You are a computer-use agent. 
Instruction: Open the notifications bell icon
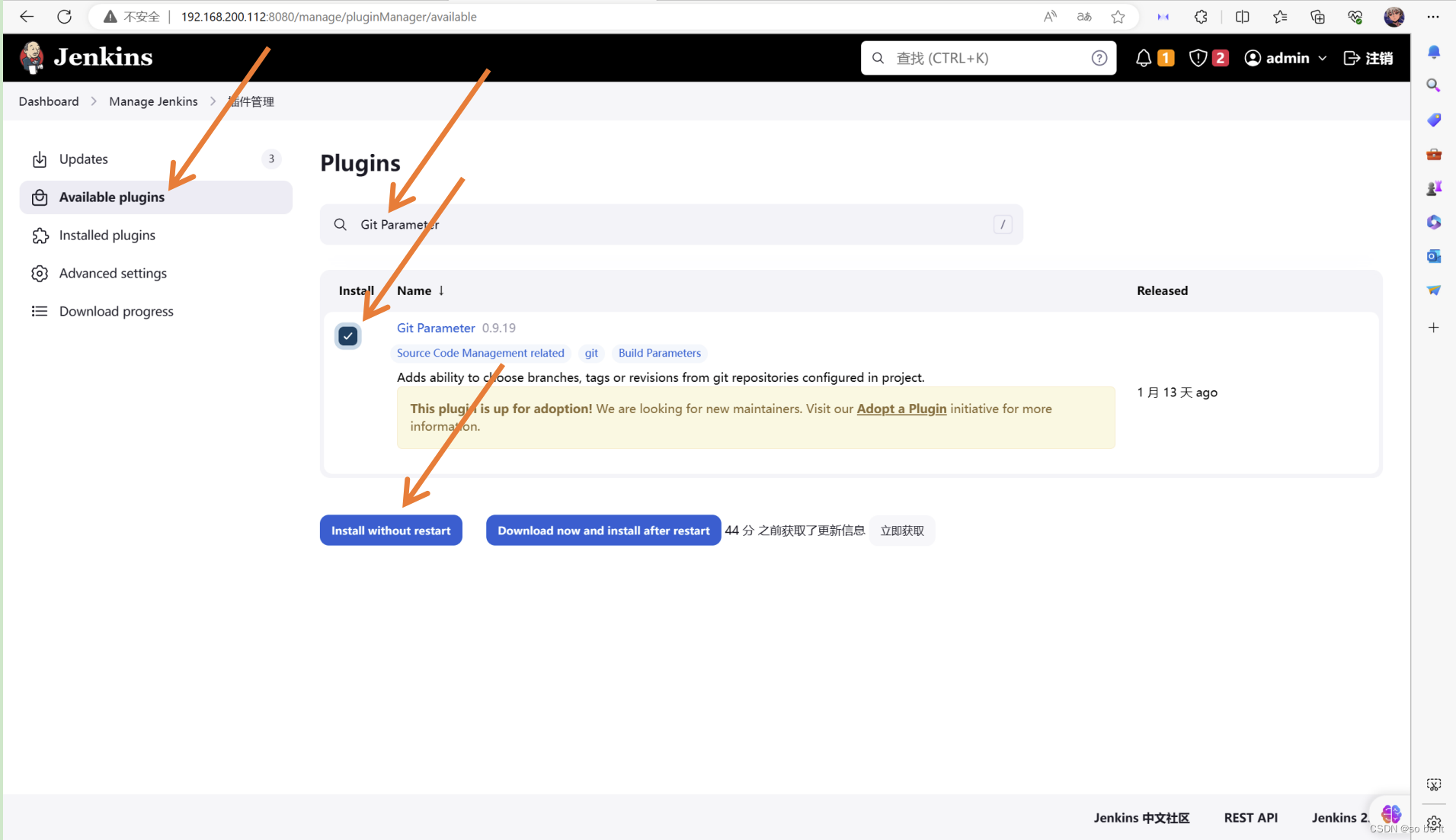click(x=1144, y=58)
